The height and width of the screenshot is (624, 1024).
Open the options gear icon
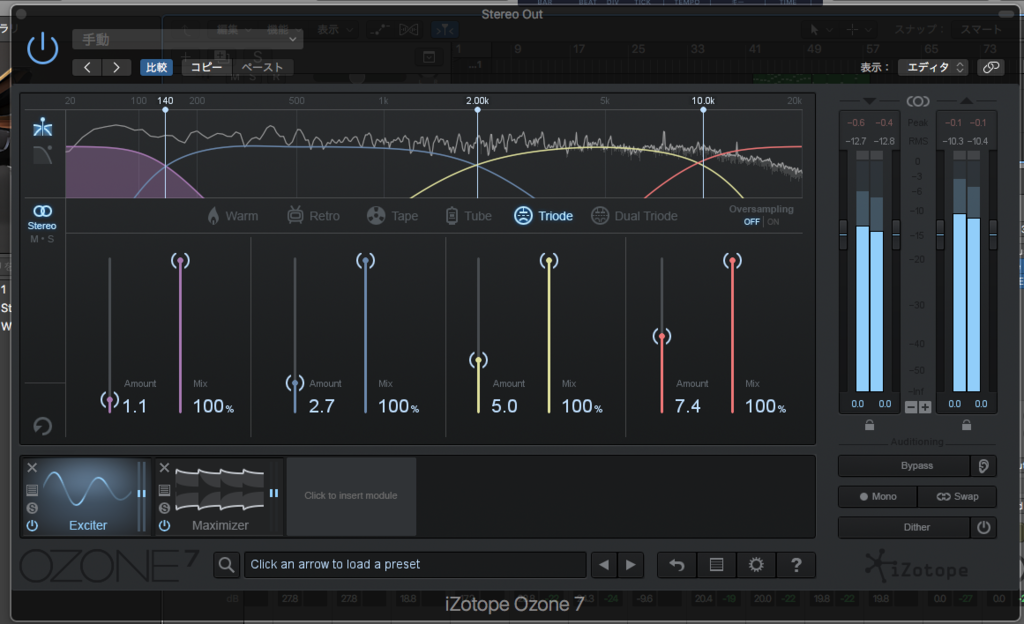[x=756, y=565]
